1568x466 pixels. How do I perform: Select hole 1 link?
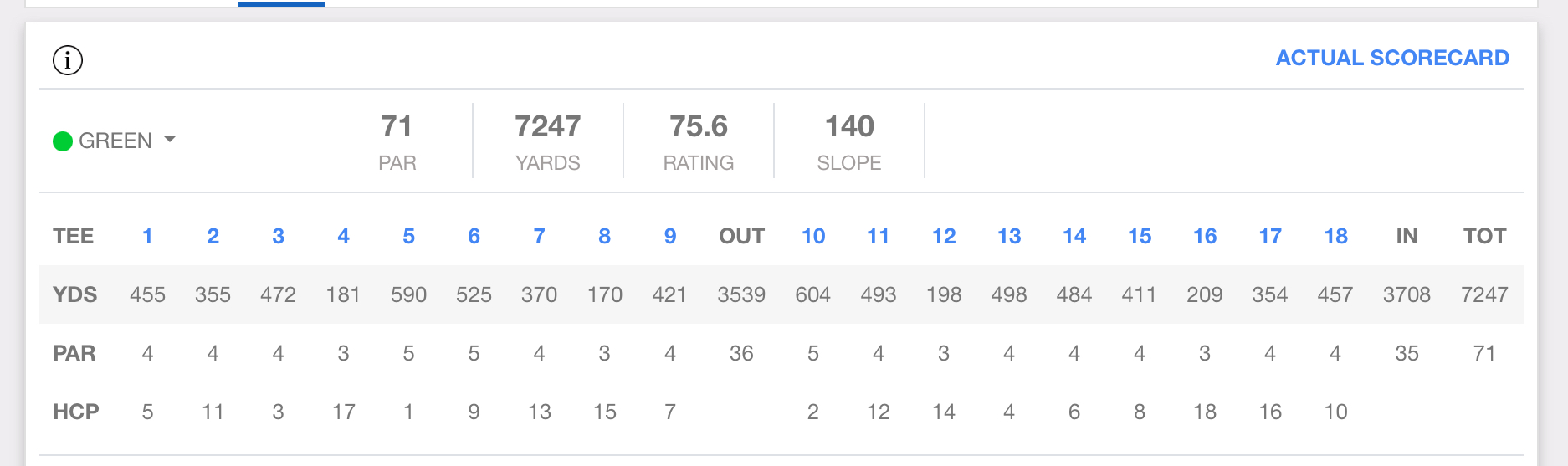[147, 237]
